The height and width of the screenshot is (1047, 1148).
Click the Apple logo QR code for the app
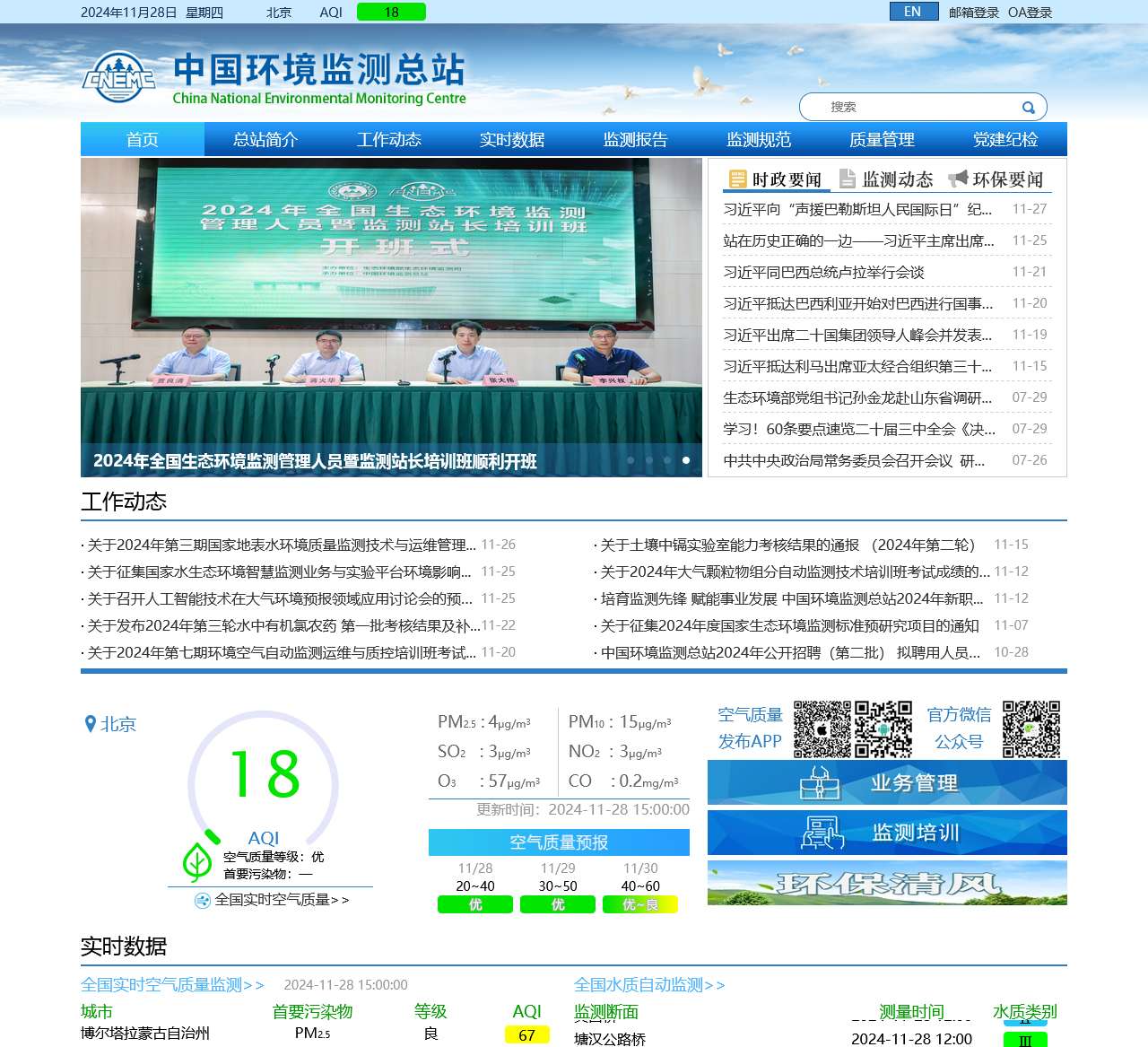(822, 729)
